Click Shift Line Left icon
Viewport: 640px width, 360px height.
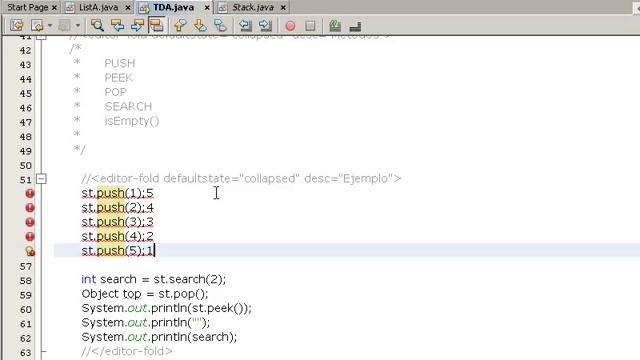(x=245, y=25)
